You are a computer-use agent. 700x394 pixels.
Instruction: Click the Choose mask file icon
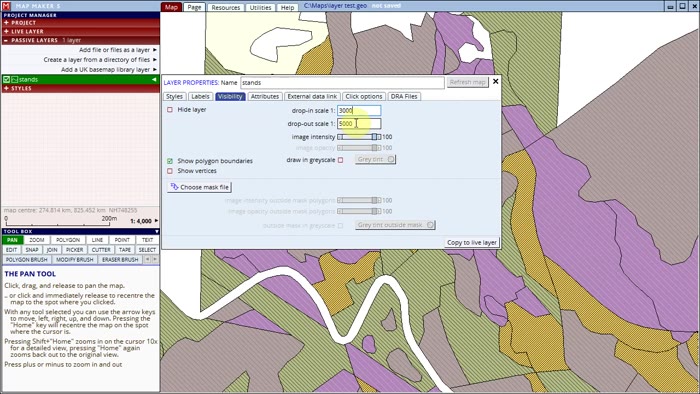(175, 187)
